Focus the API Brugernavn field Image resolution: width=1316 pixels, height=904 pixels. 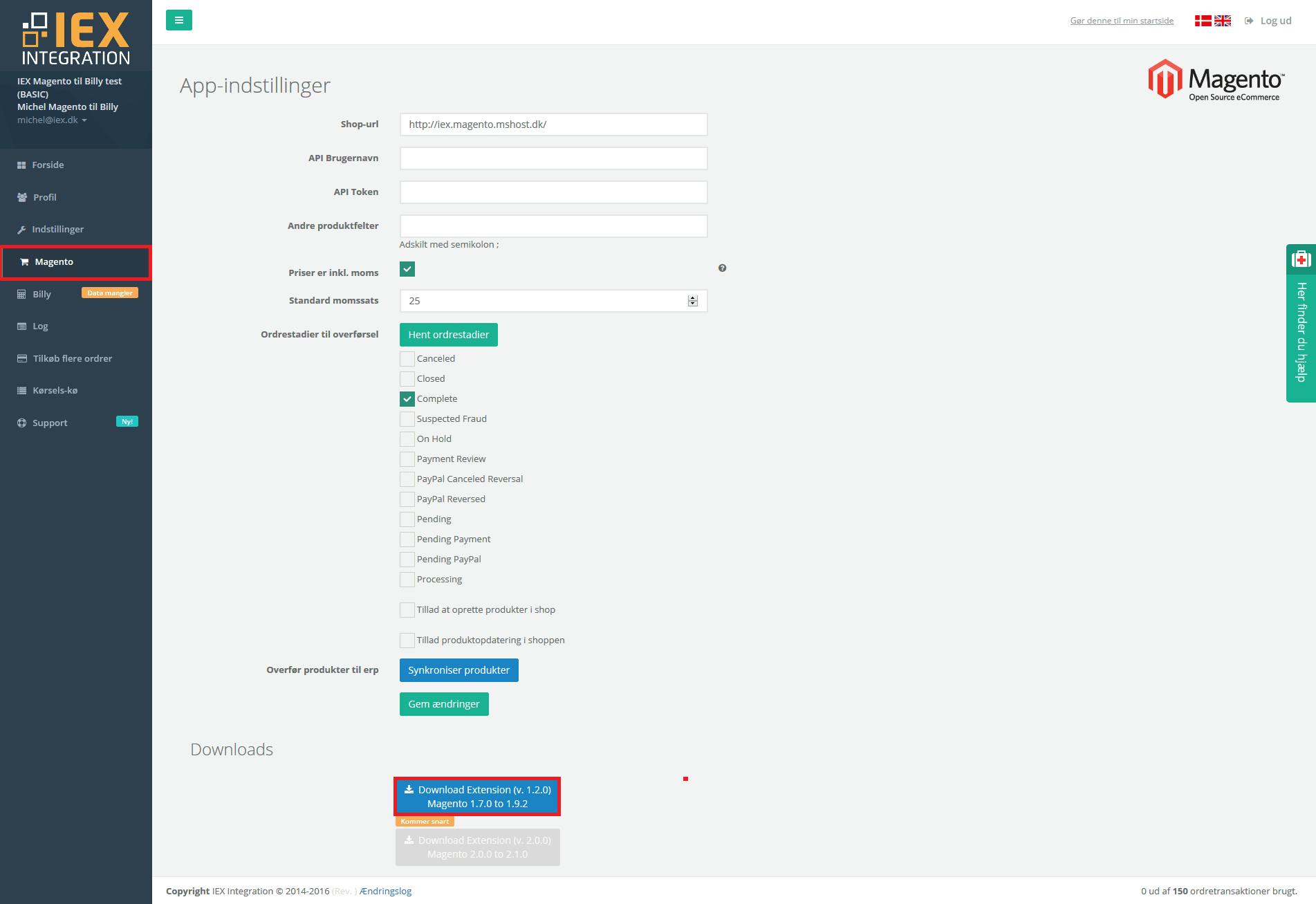553,158
